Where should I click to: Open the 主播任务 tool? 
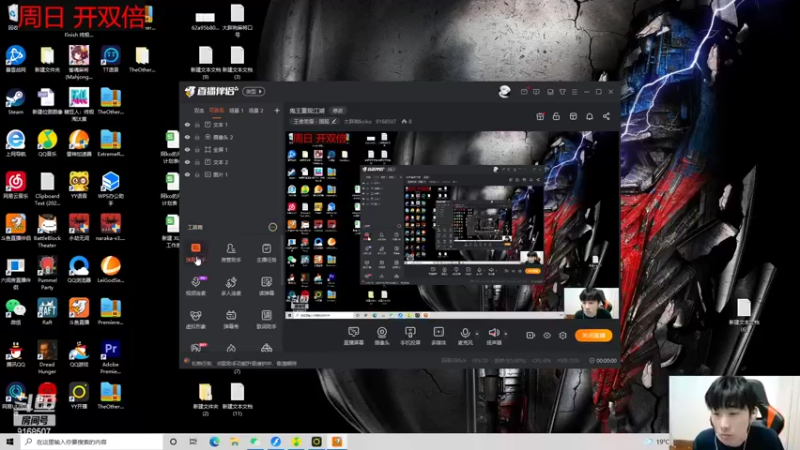coord(266,253)
